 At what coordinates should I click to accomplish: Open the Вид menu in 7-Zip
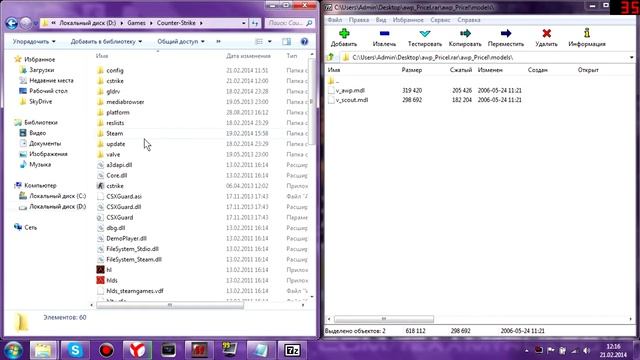381,20
